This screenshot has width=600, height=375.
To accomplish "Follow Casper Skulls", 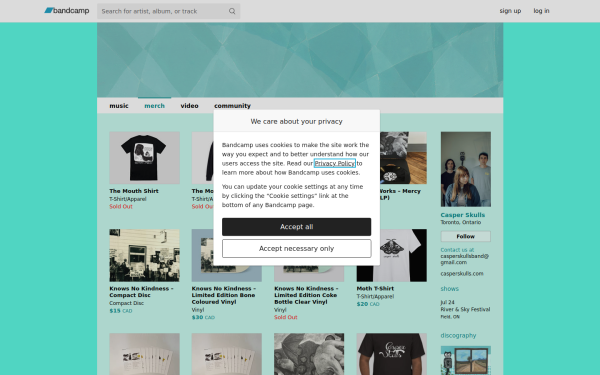I will [466, 236].
